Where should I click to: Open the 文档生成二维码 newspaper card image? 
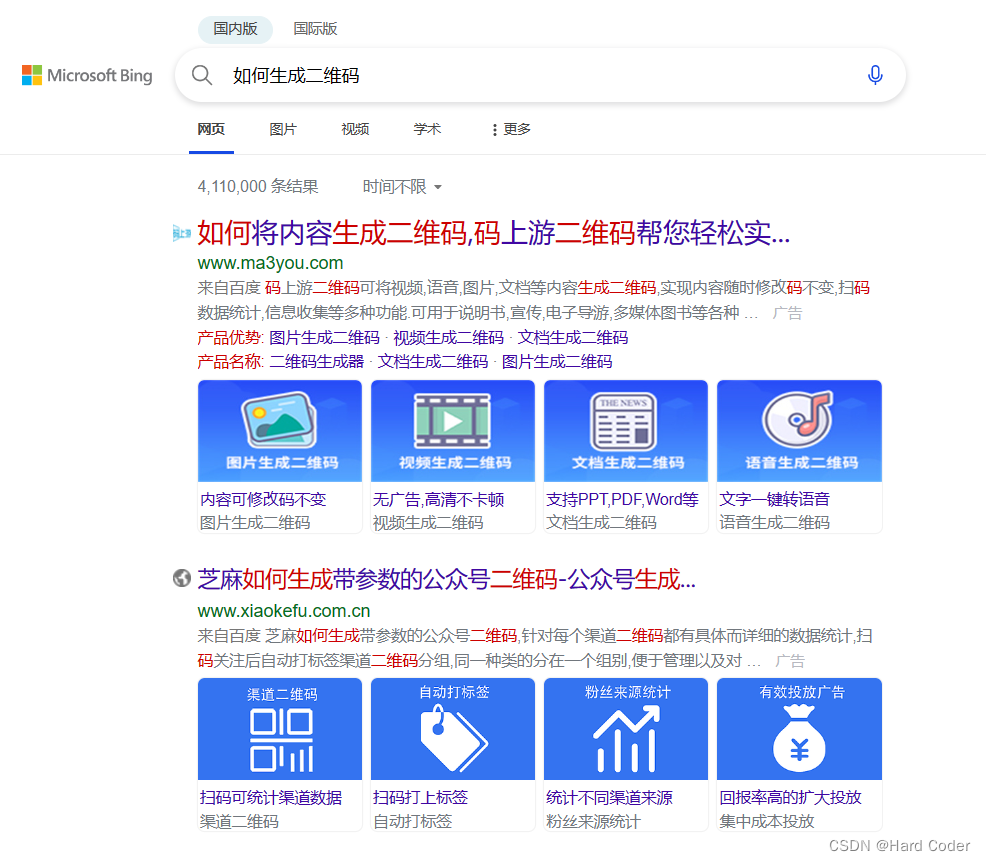pyautogui.click(x=626, y=431)
